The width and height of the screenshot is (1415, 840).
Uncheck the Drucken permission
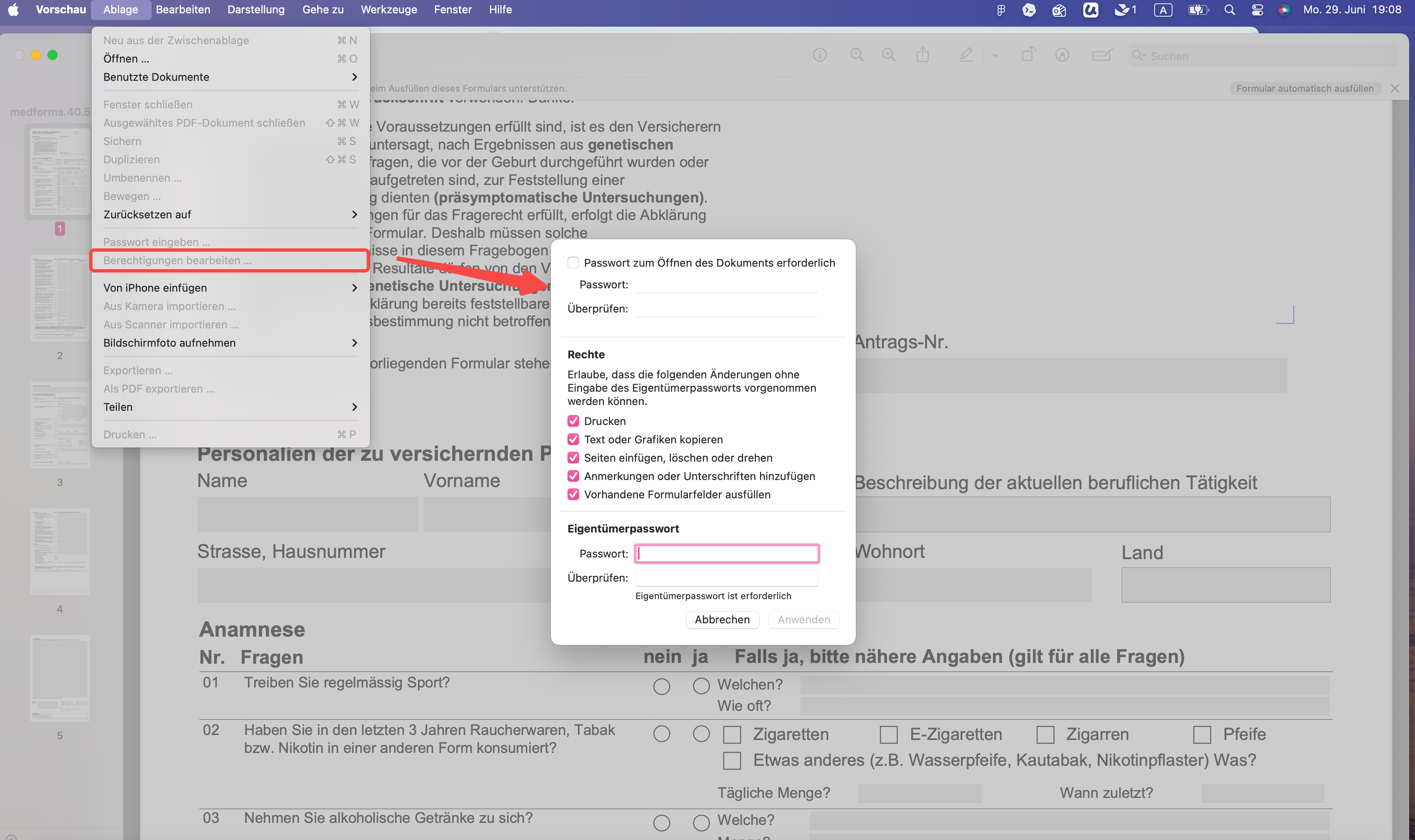point(573,421)
